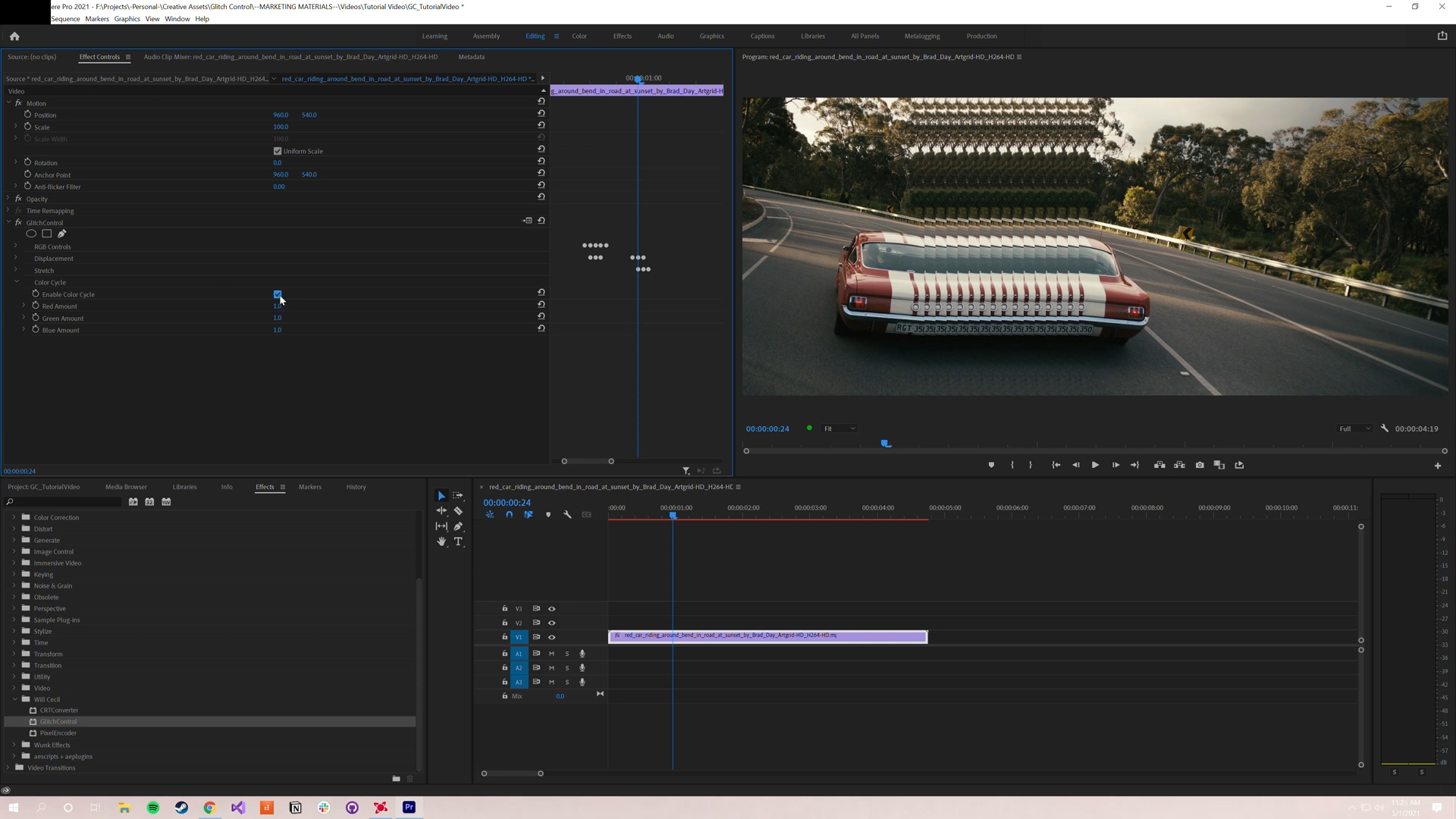Image resolution: width=1456 pixels, height=819 pixels.
Task: Expand the RGB Controls group
Action: click(16, 246)
